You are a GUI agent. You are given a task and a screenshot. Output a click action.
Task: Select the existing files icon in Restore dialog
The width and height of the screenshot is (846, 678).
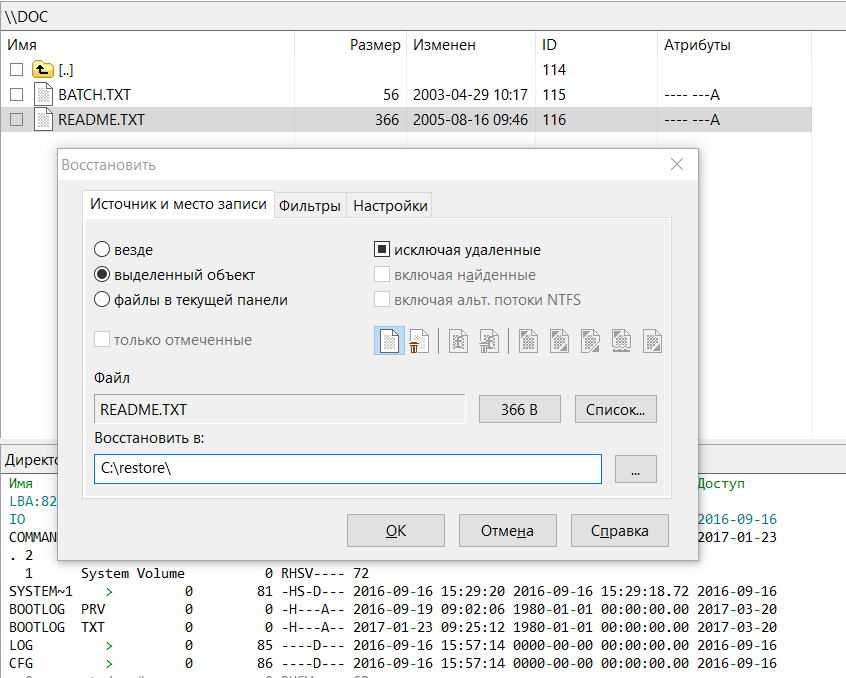[x=389, y=341]
